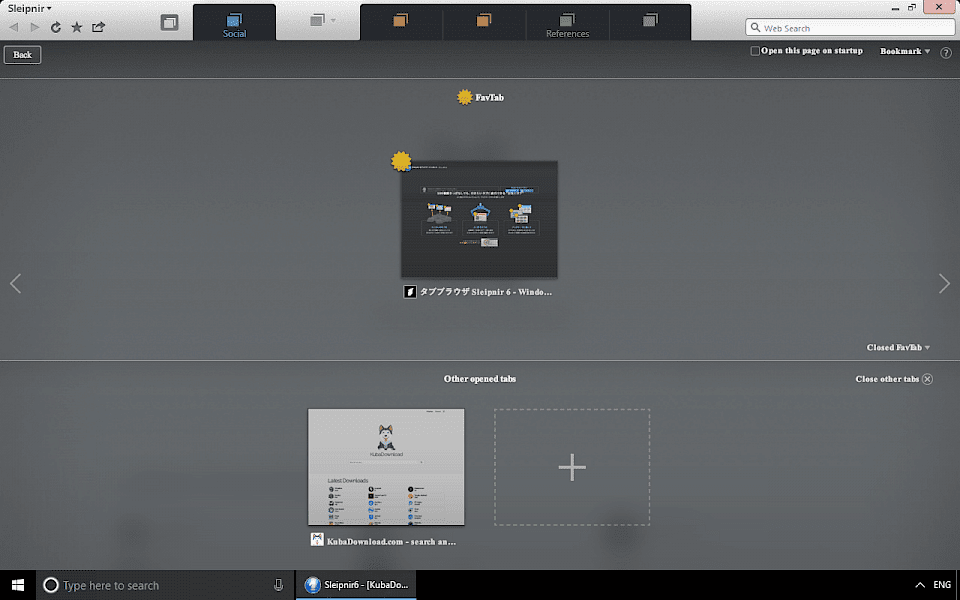Open help with question mark icon
Image resolution: width=960 pixels, height=600 pixels.
945,53
